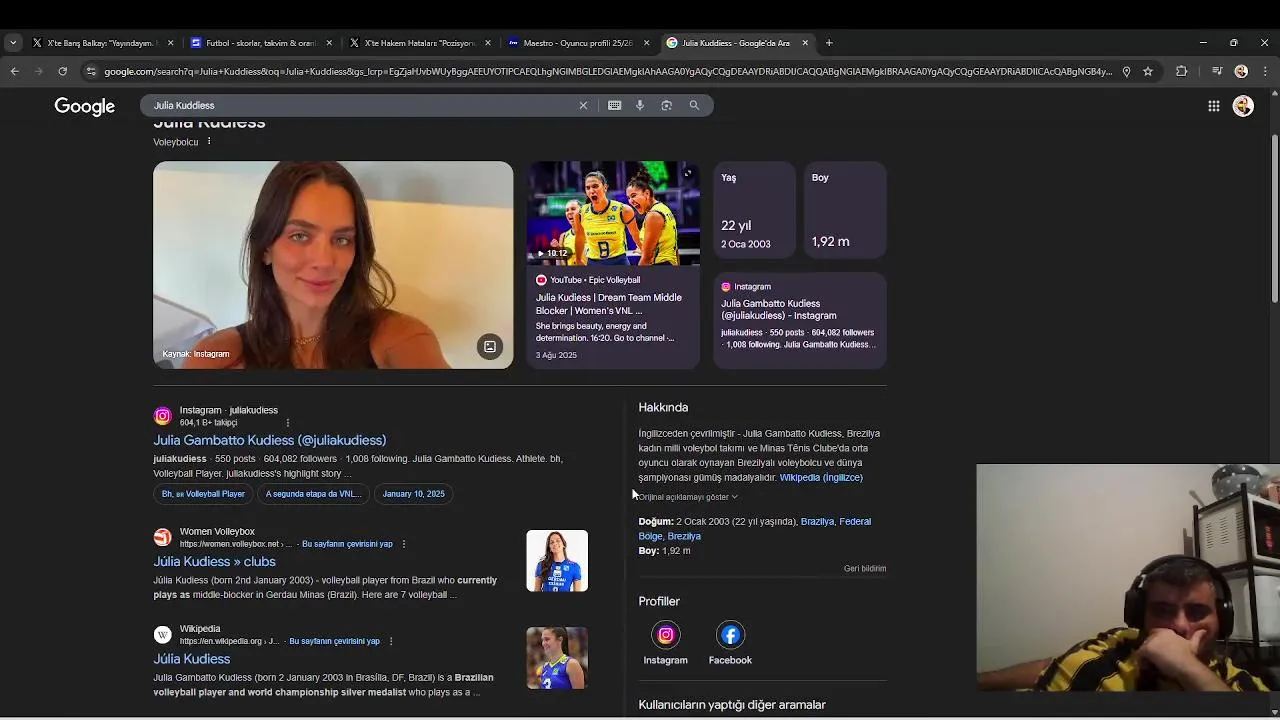
Task: Switch to X'te Barış Balkay tab
Action: pyautogui.click(x=102, y=43)
